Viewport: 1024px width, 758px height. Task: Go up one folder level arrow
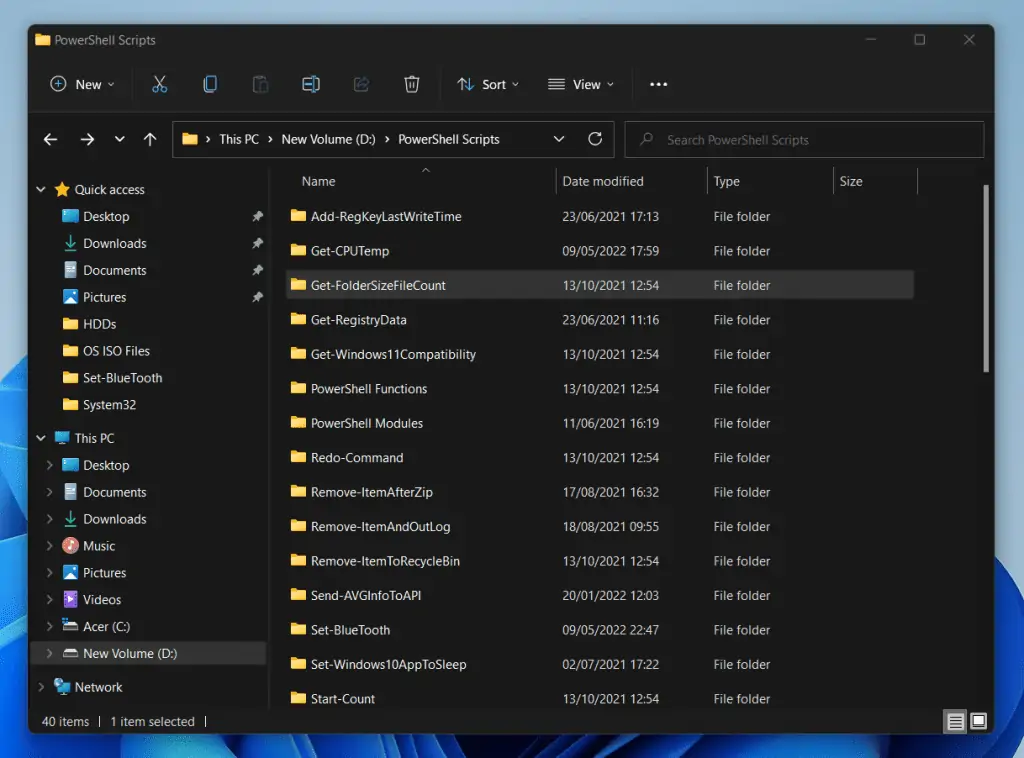(x=150, y=139)
